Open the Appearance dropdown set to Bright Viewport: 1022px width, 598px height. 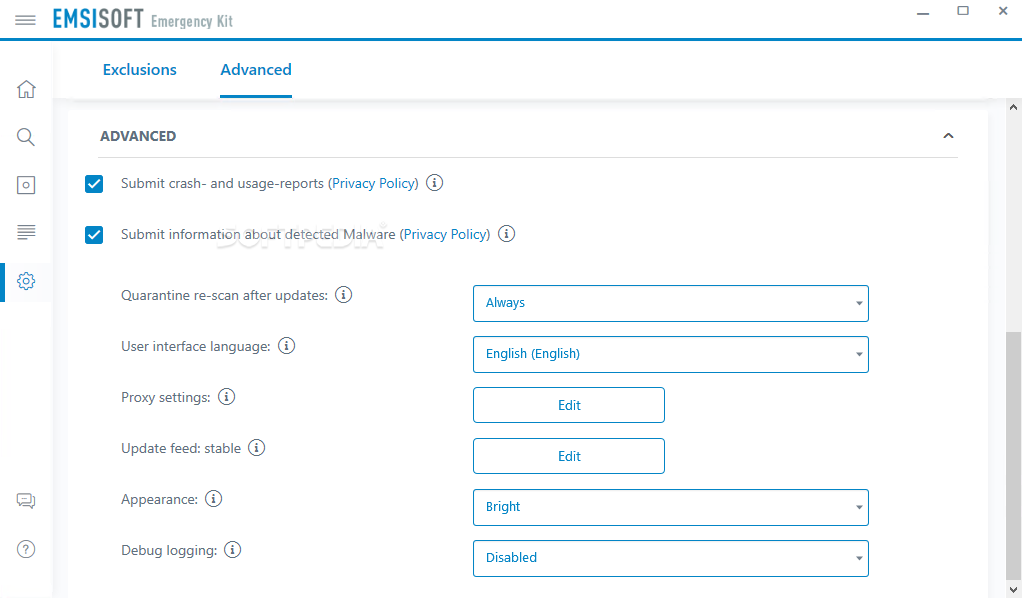pos(671,507)
